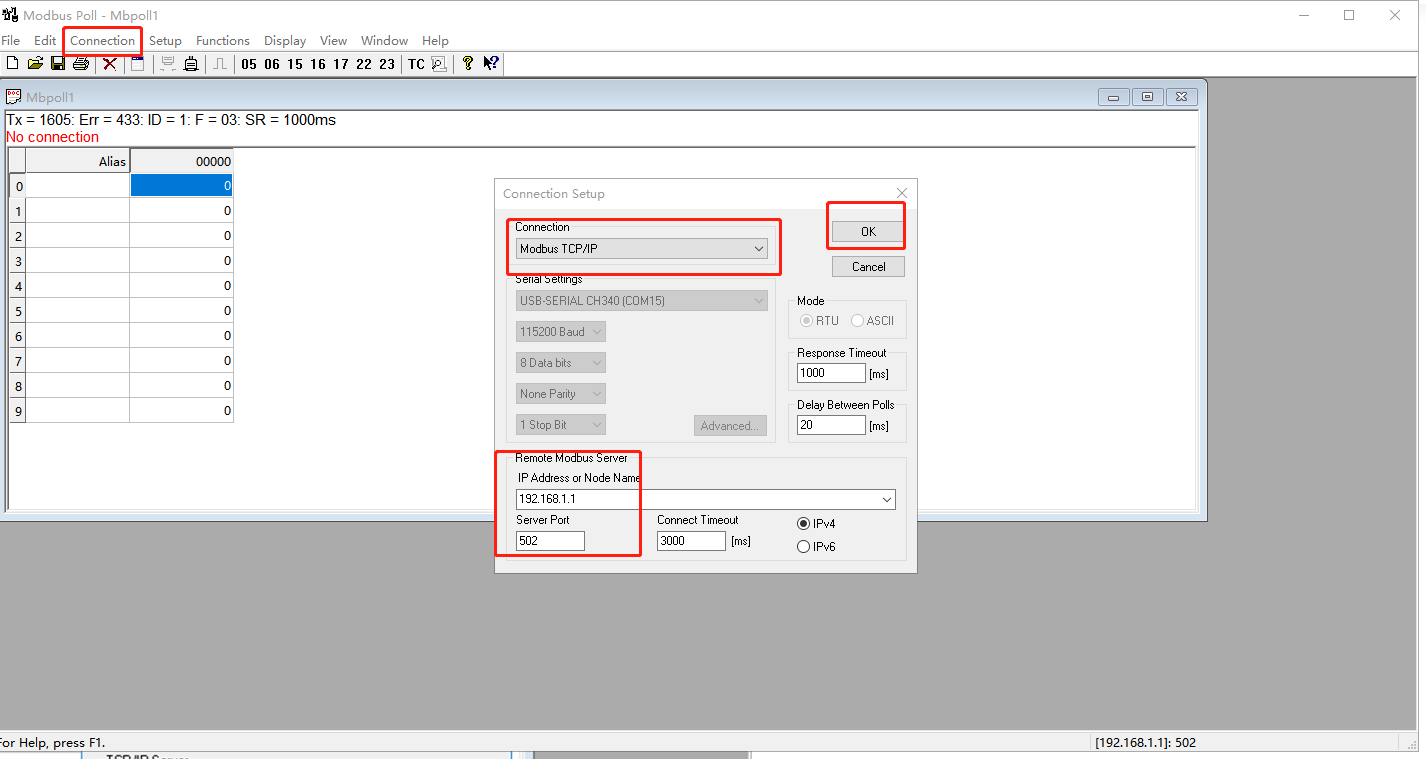Click the Save floppy disk icon
This screenshot has height=759, width=1426.
pyautogui.click(x=58, y=64)
